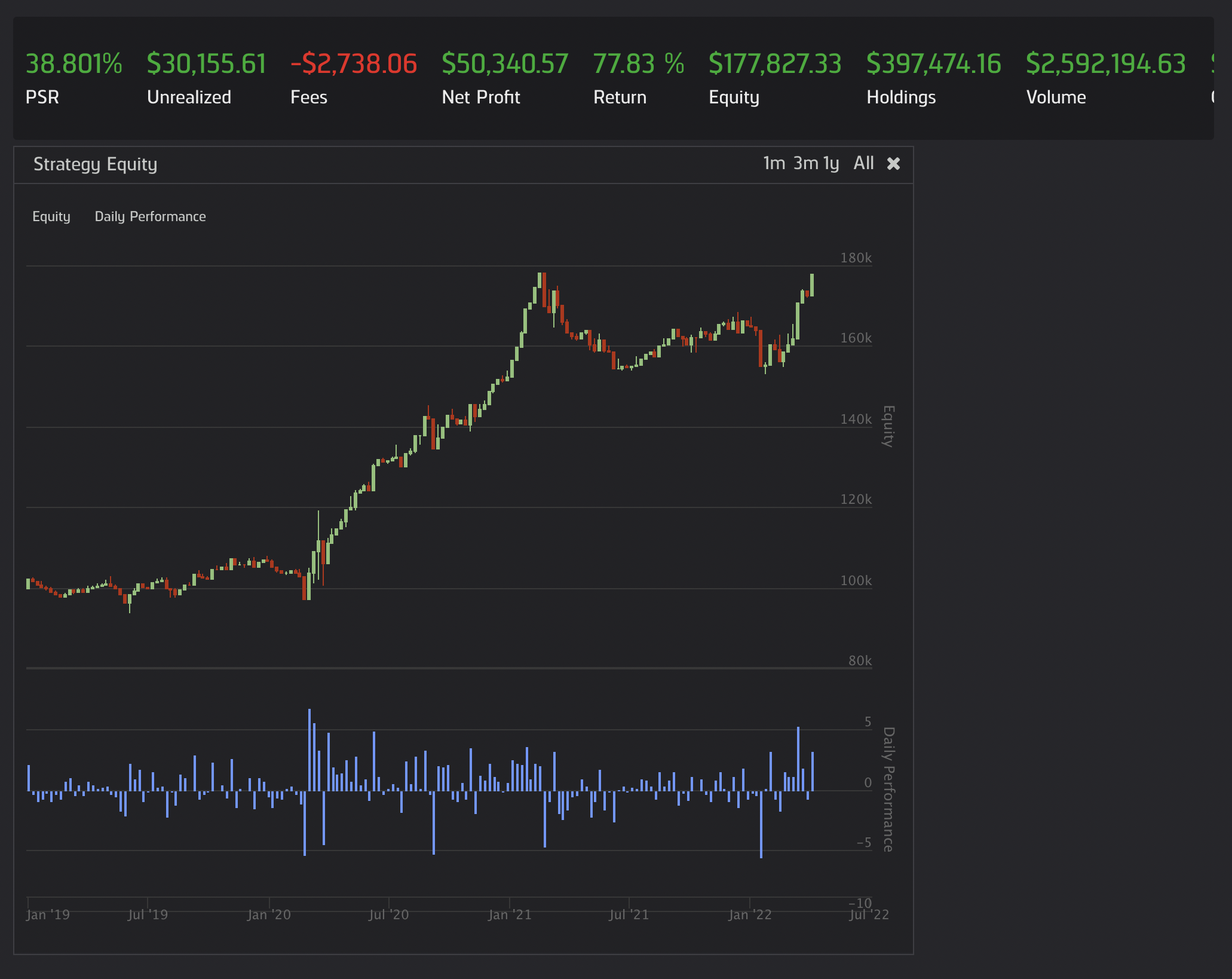Viewport: 1232px width, 979px height.
Task: Switch chart range to 1y
Action: tap(831, 163)
